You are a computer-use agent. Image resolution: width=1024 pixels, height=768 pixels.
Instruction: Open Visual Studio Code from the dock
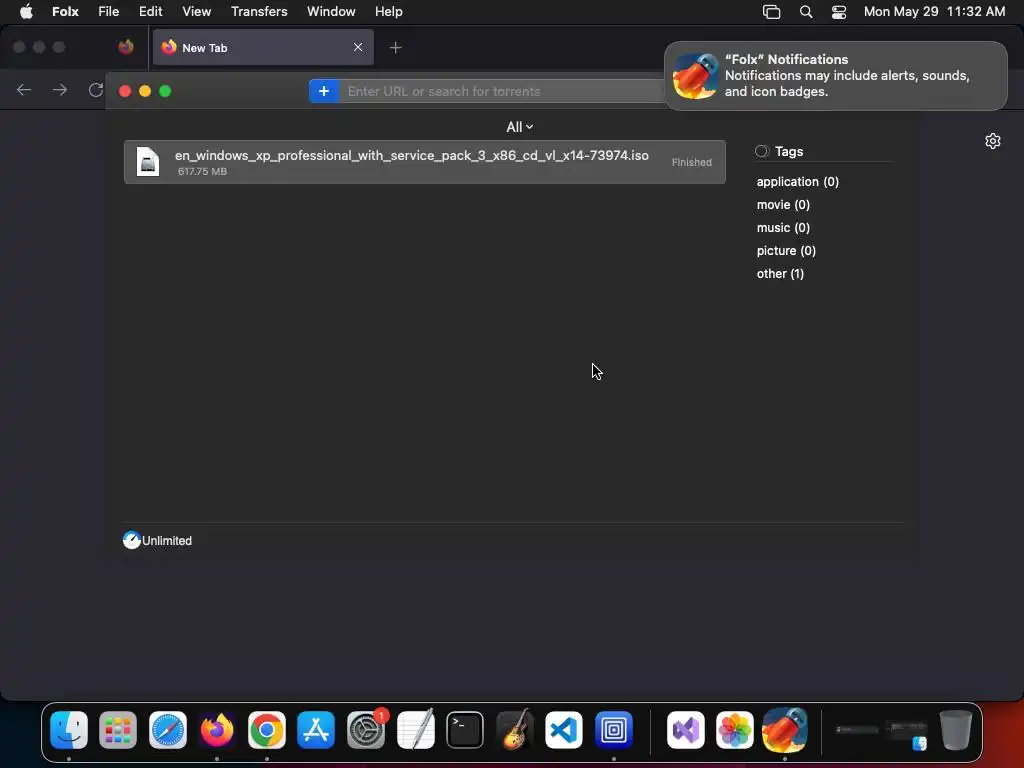[x=564, y=729]
